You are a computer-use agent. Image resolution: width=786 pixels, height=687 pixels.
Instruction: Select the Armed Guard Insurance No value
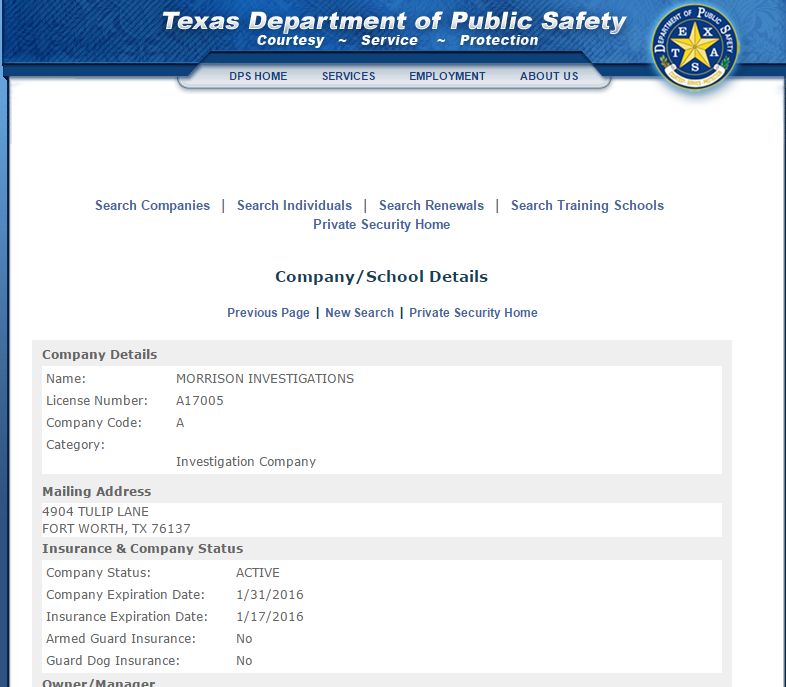click(x=244, y=639)
